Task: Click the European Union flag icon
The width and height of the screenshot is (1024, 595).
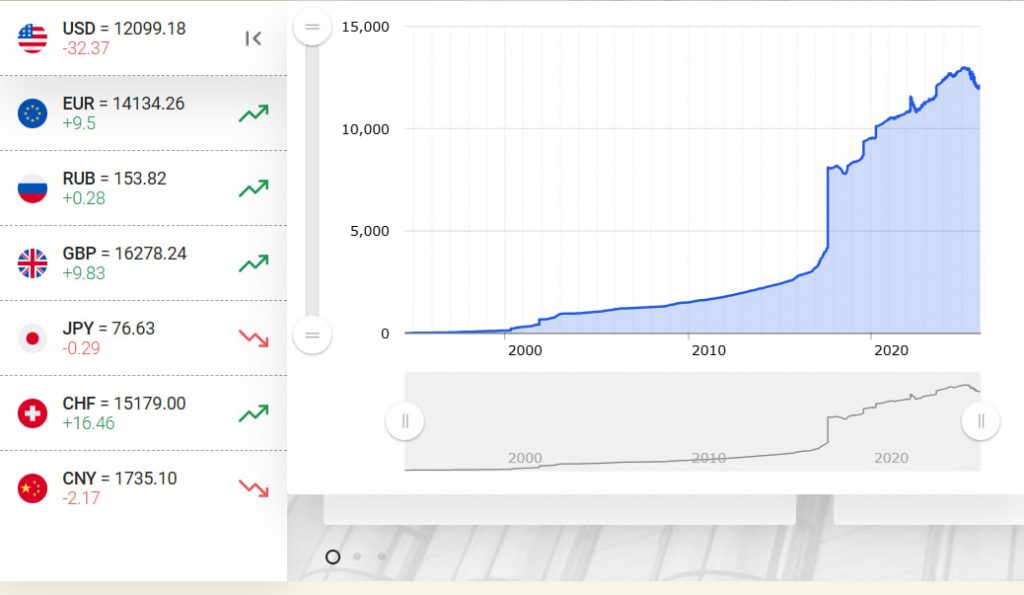Action: [x=32, y=113]
